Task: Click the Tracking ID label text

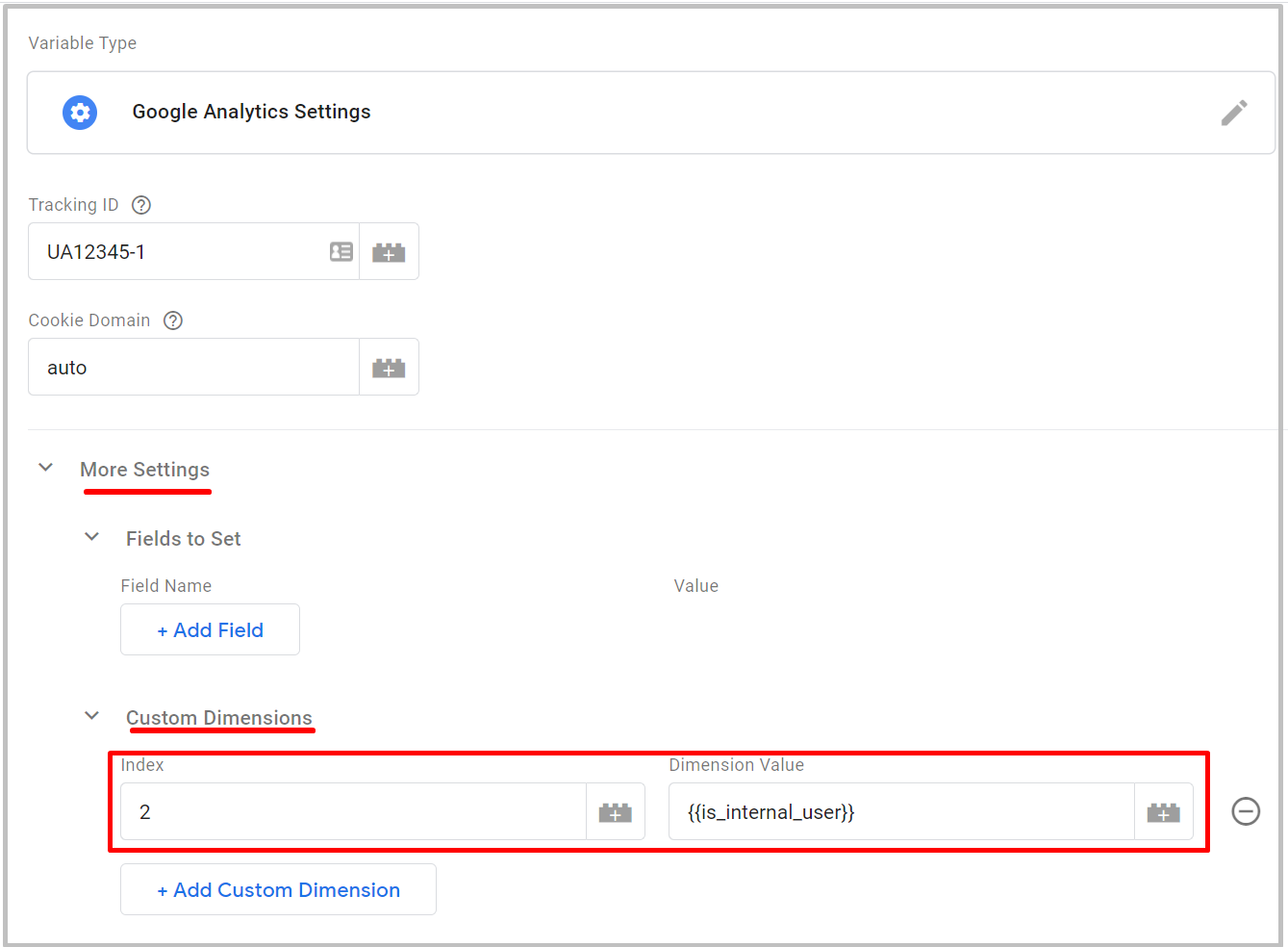Action: pyautogui.click(x=73, y=205)
